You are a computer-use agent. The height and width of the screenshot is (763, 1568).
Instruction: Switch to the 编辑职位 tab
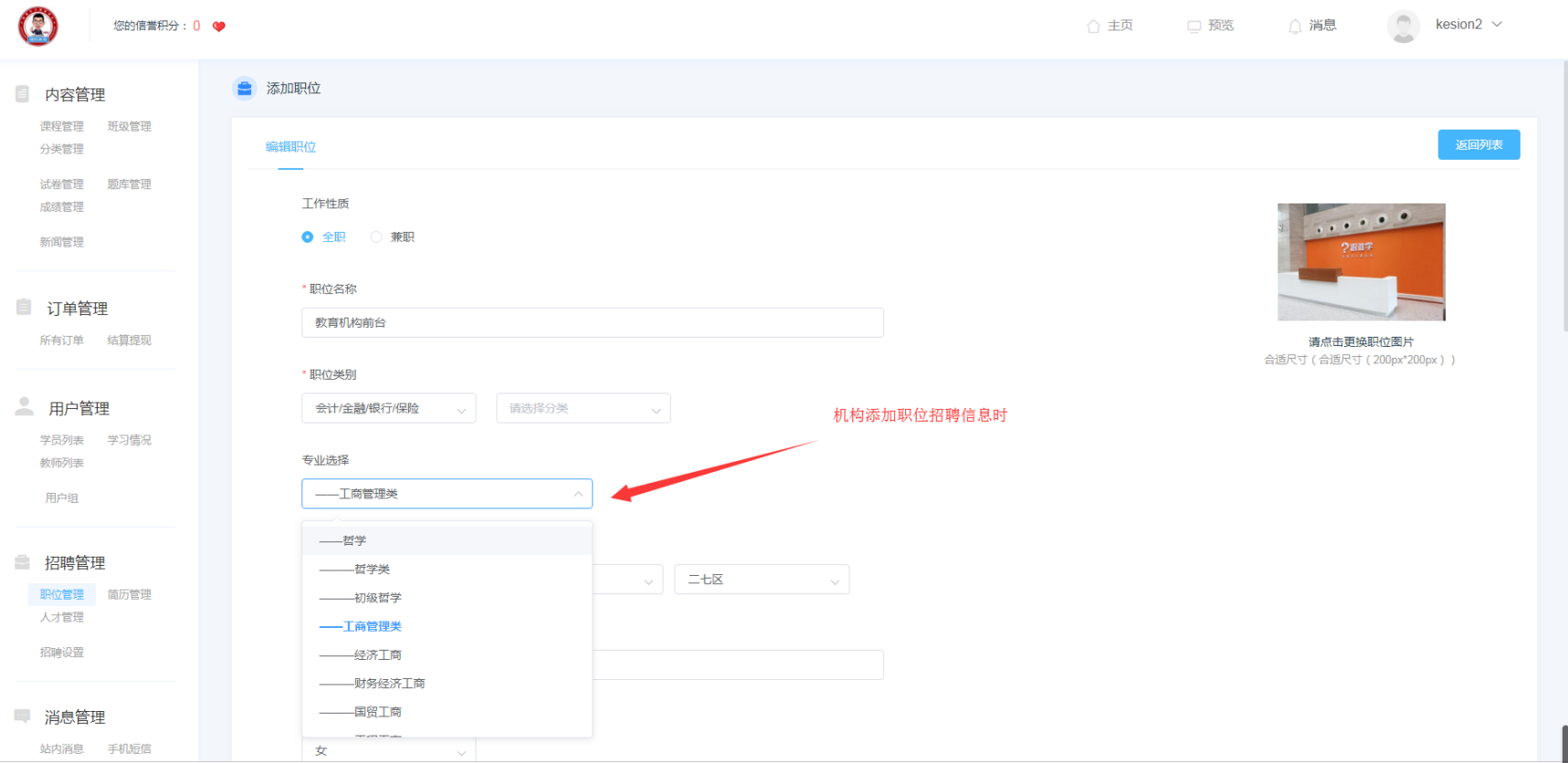(x=290, y=147)
